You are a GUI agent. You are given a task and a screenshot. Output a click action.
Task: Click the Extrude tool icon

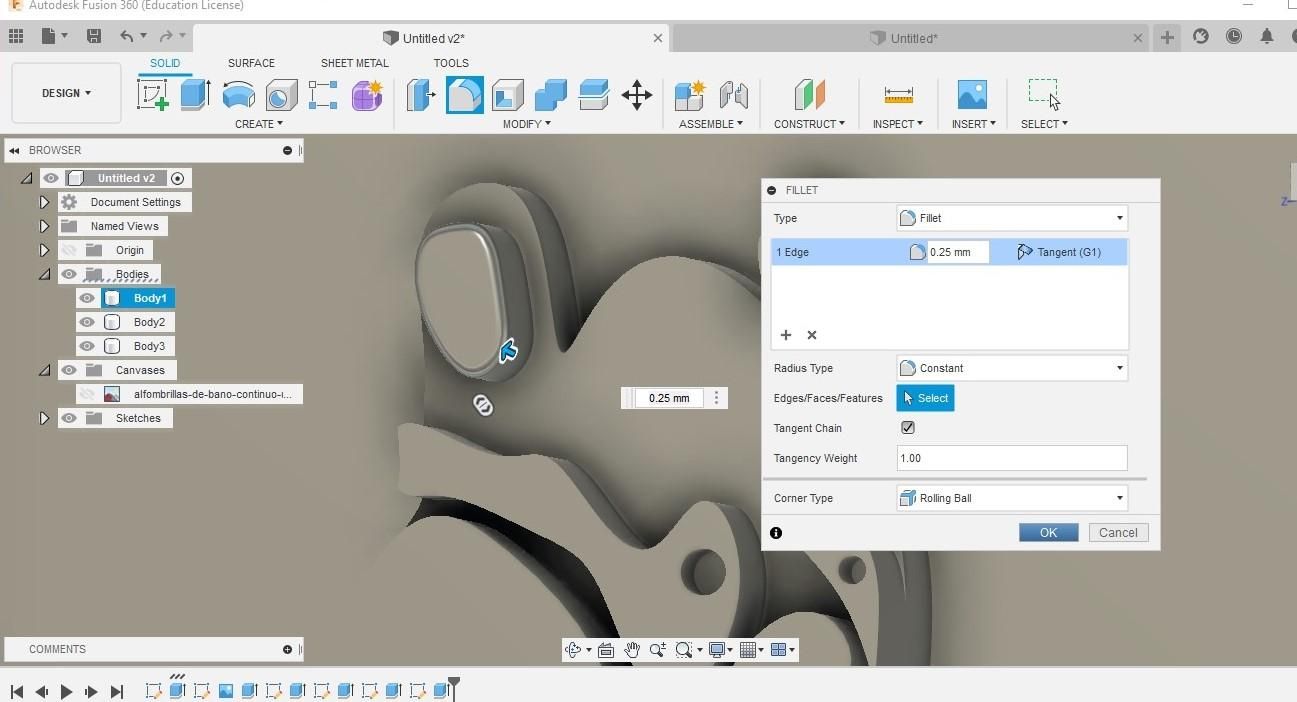coord(195,95)
